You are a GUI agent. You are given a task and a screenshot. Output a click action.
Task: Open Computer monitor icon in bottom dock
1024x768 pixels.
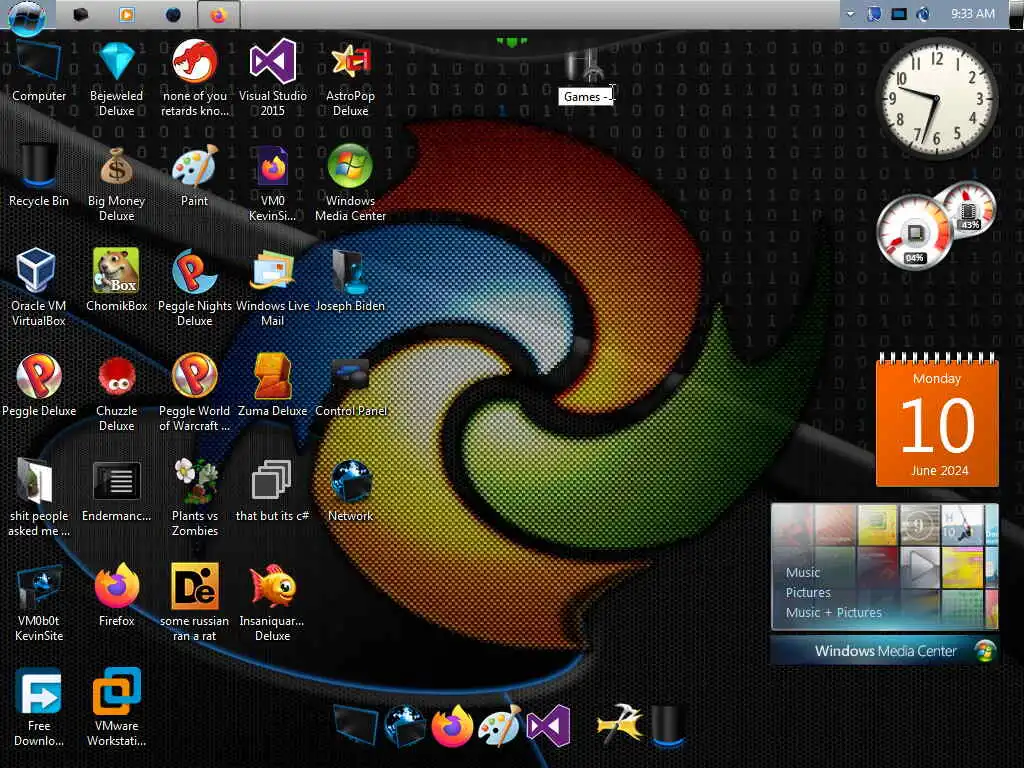click(x=356, y=725)
